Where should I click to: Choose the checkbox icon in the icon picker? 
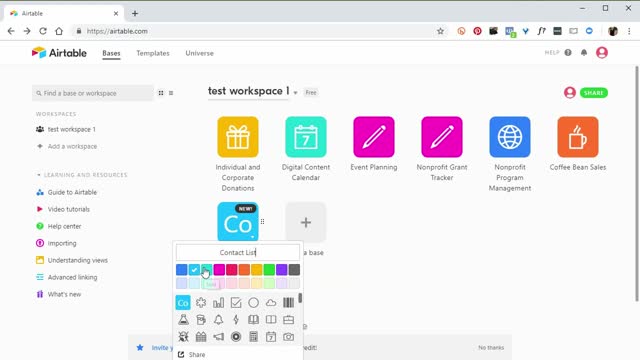236,302
